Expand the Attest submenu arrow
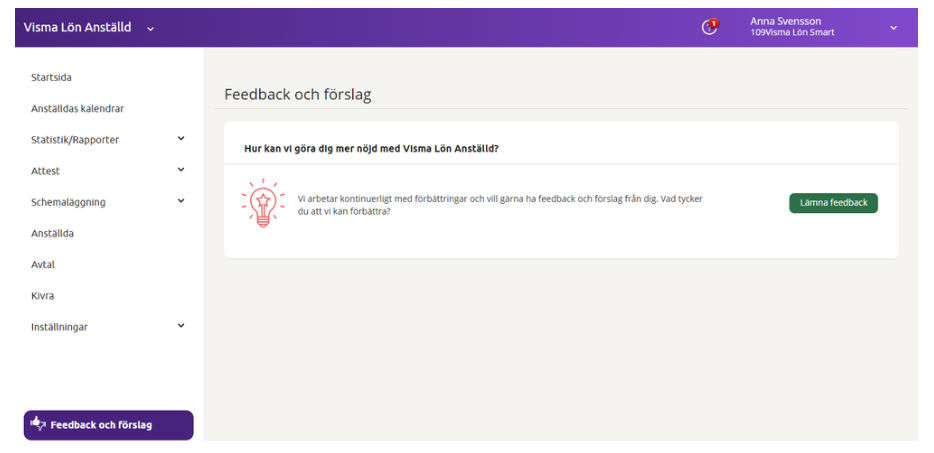Screen dimensions: 934x453 (181, 170)
